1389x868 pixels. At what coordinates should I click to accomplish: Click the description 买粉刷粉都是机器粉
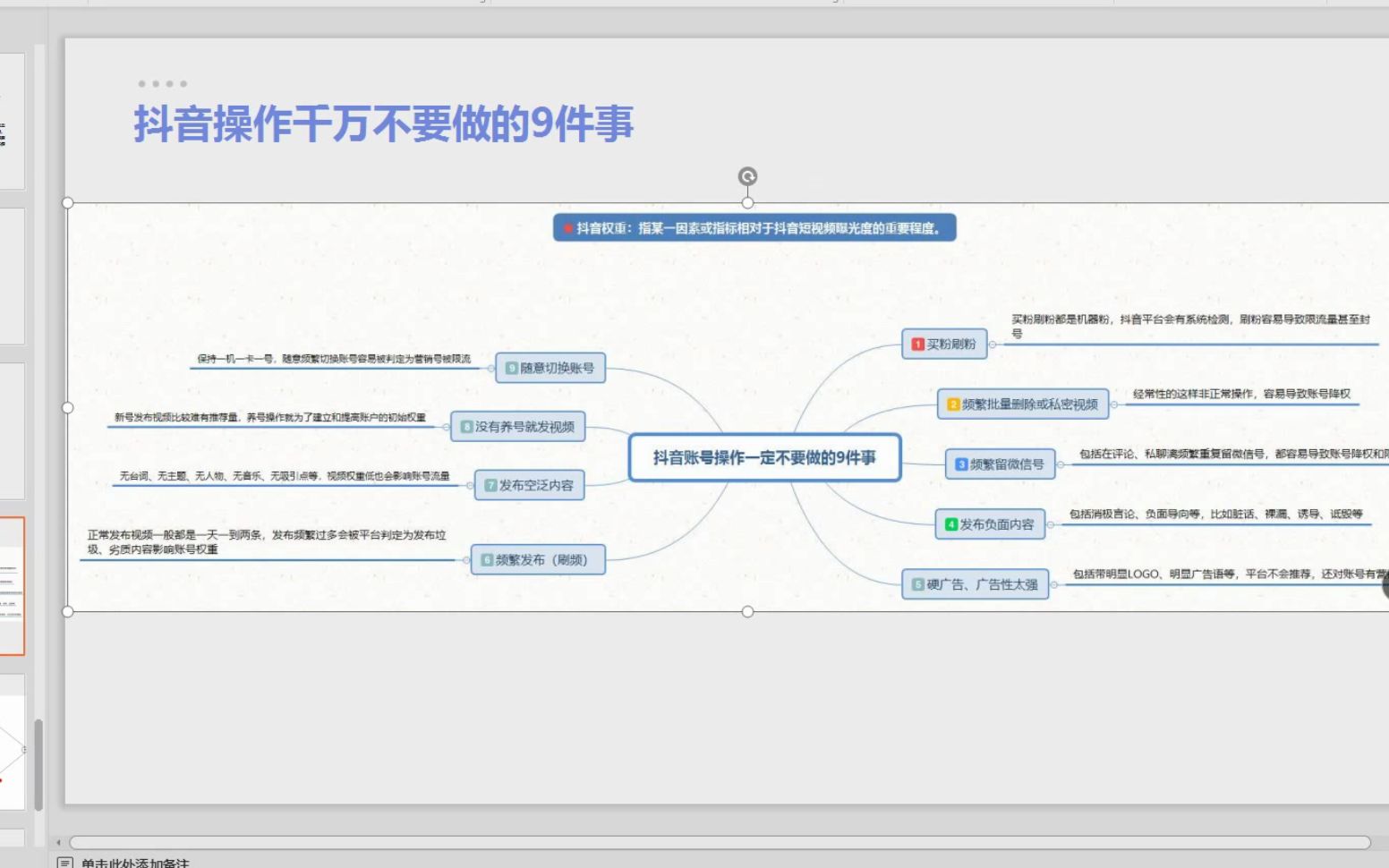point(1190,326)
